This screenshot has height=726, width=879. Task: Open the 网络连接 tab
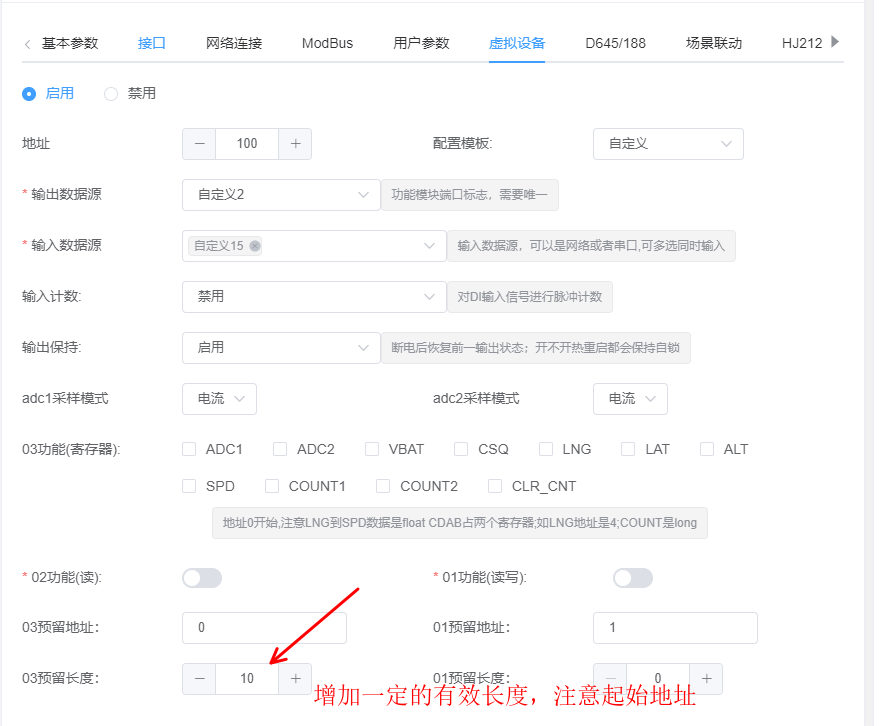[x=234, y=43]
